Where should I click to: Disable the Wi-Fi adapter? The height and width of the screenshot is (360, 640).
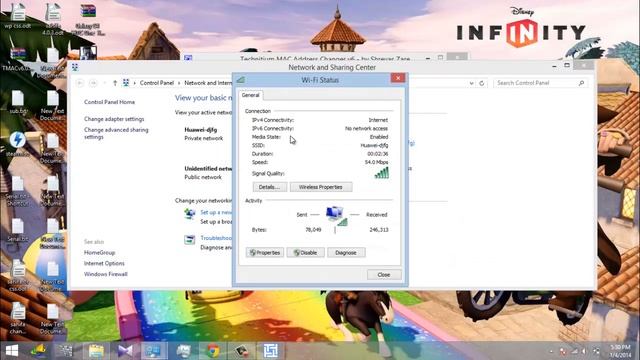306,253
